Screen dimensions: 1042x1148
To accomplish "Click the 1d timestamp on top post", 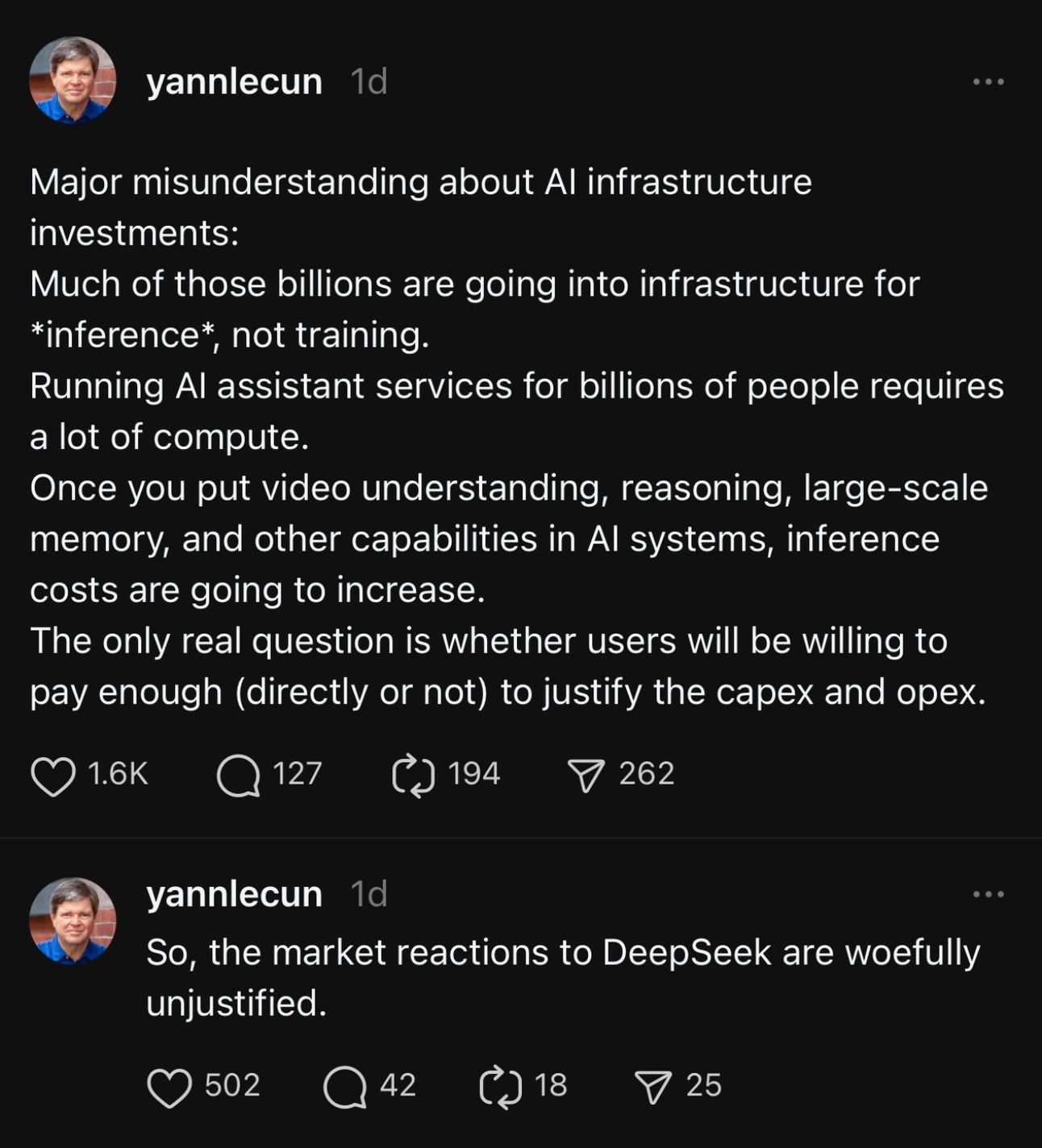I will pyautogui.click(x=369, y=81).
